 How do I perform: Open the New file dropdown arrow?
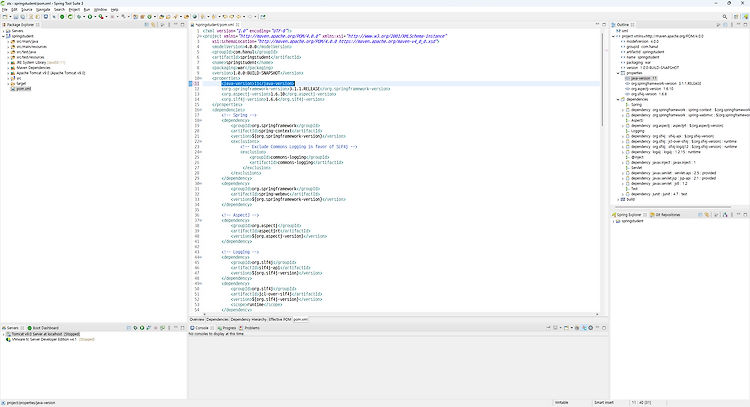tap(9, 17)
